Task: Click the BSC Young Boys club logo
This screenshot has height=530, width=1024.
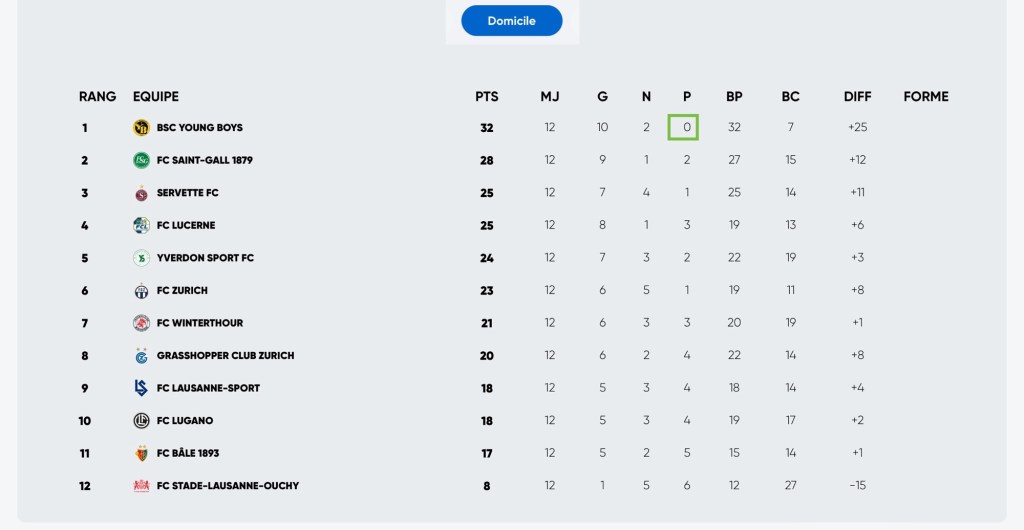Action: tap(141, 128)
